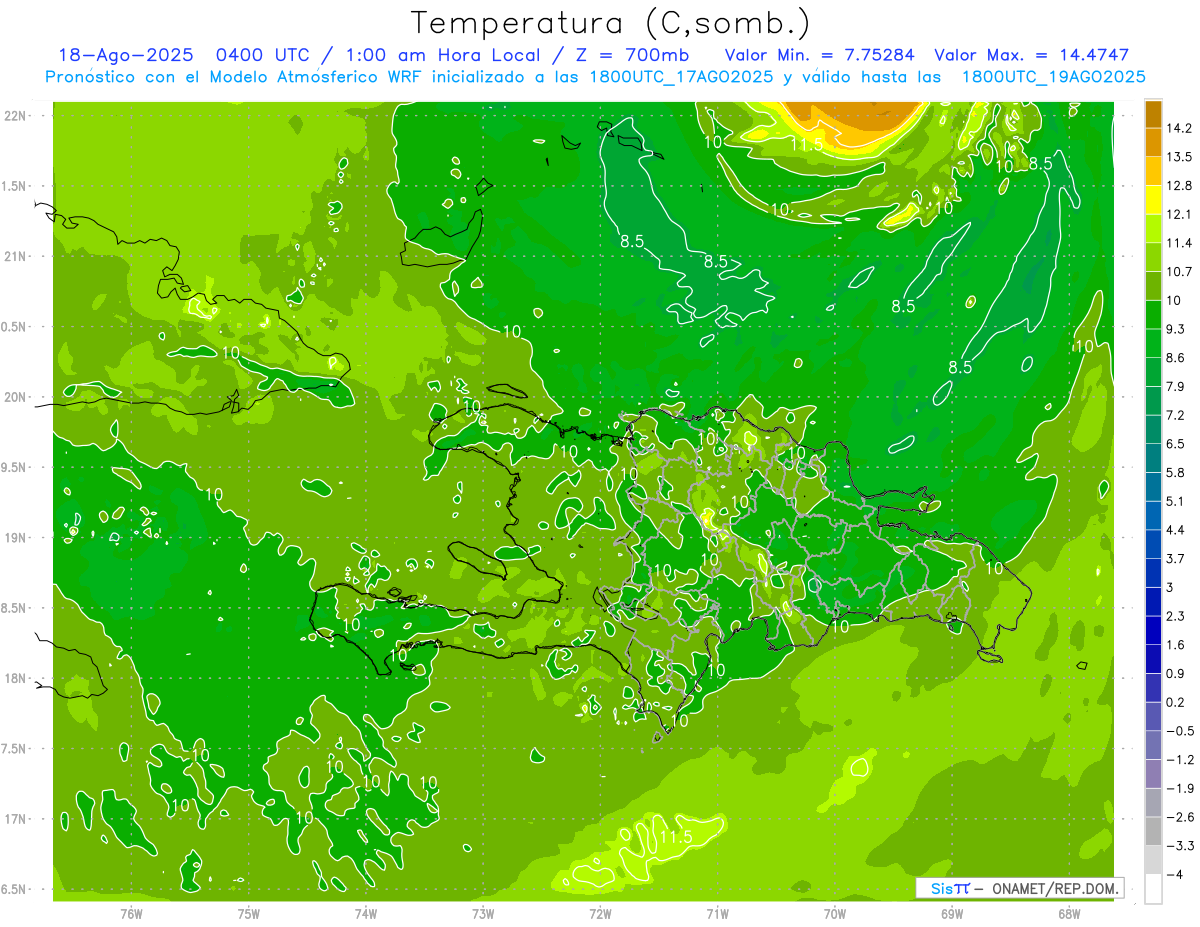Image resolution: width=1200 pixels, height=927 pixels.
Task: Click the '68W' longitude axis label
Action: 1069,913
